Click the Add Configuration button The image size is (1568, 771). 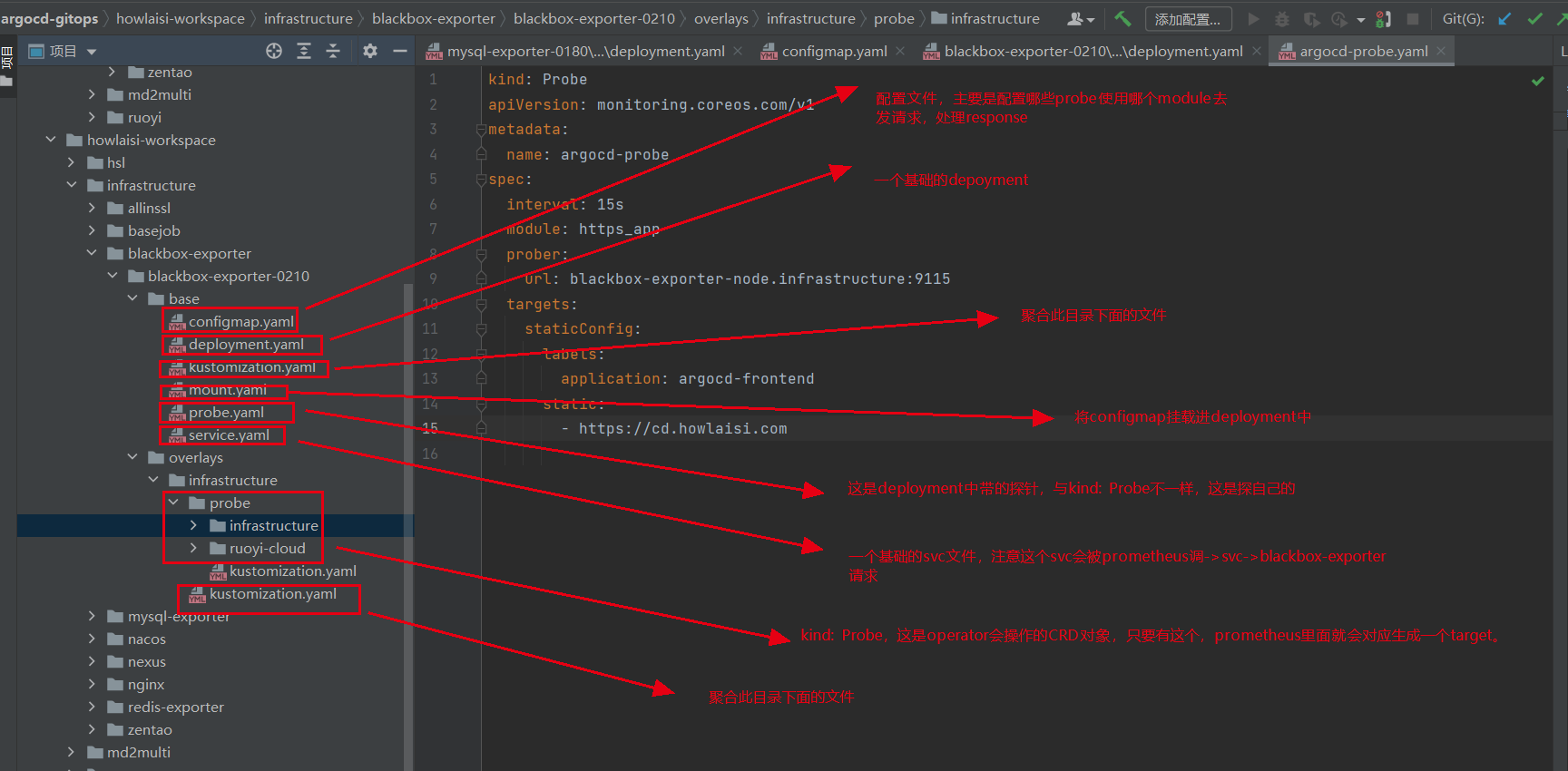(x=1187, y=19)
